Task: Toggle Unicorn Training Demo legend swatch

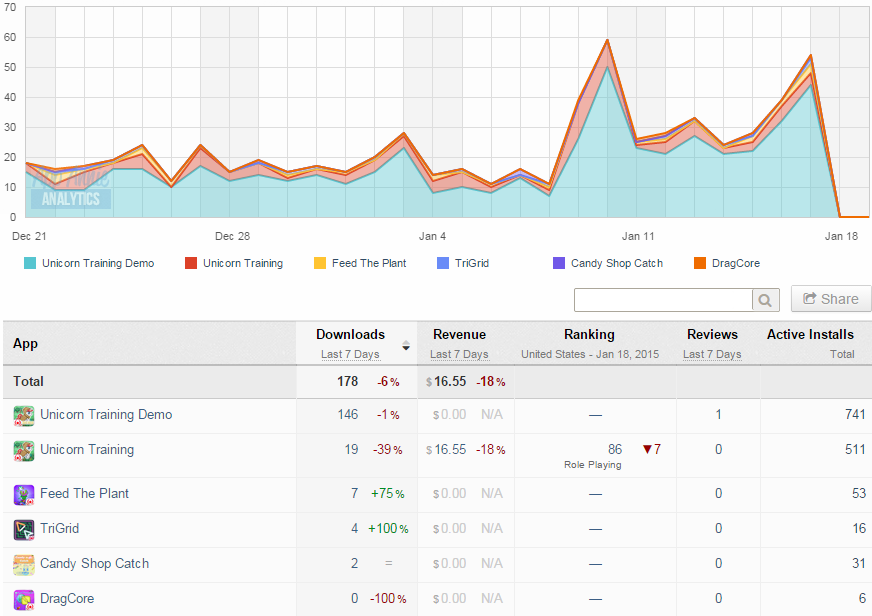Action: pos(30,263)
